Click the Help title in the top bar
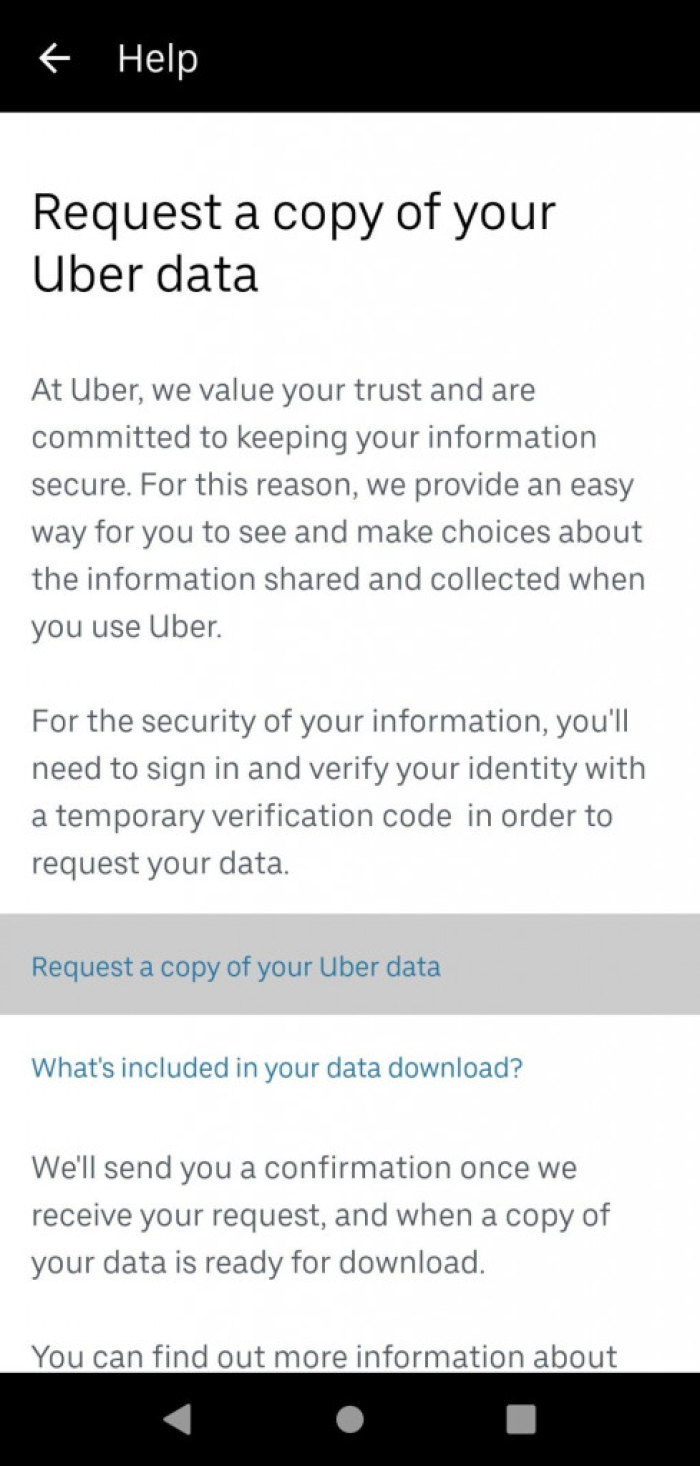The width and height of the screenshot is (700, 1466). tap(156, 57)
